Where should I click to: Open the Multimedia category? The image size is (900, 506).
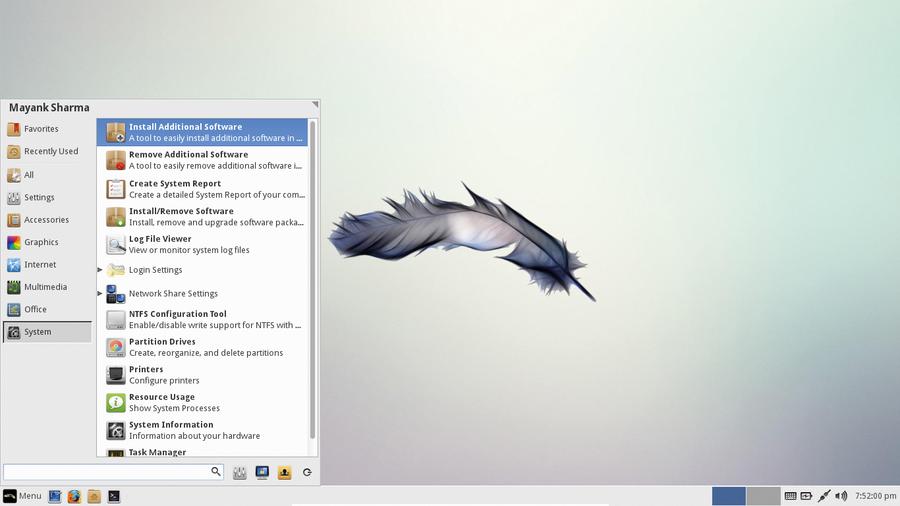tap(47, 287)
